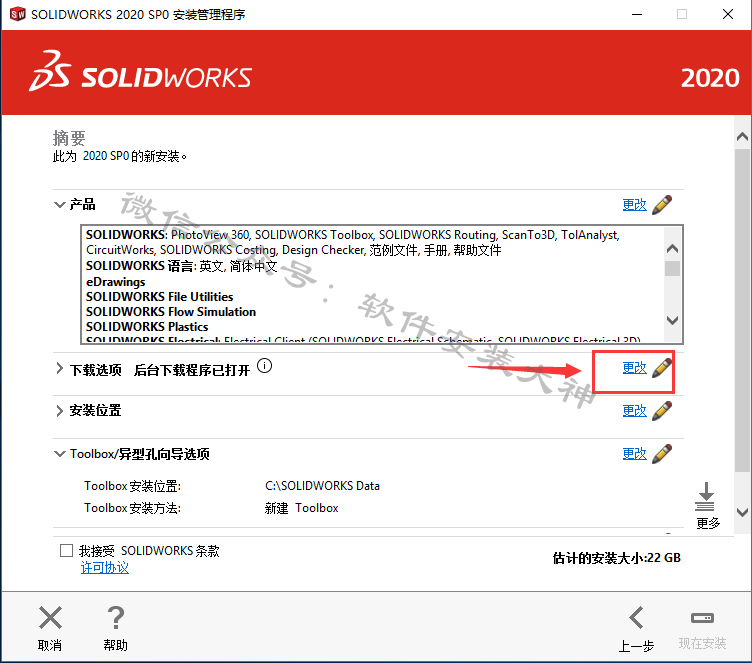The image size is (752, 663).
Task: Select SOLIDWORKS Plastics in list
Action: tap(147, 327)
